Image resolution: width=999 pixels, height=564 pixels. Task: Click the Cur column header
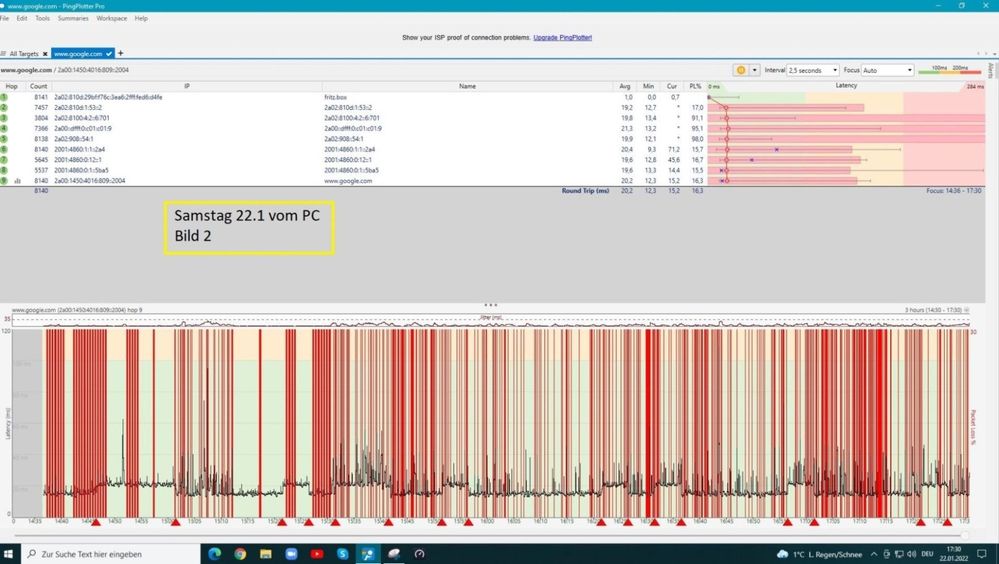672,86
